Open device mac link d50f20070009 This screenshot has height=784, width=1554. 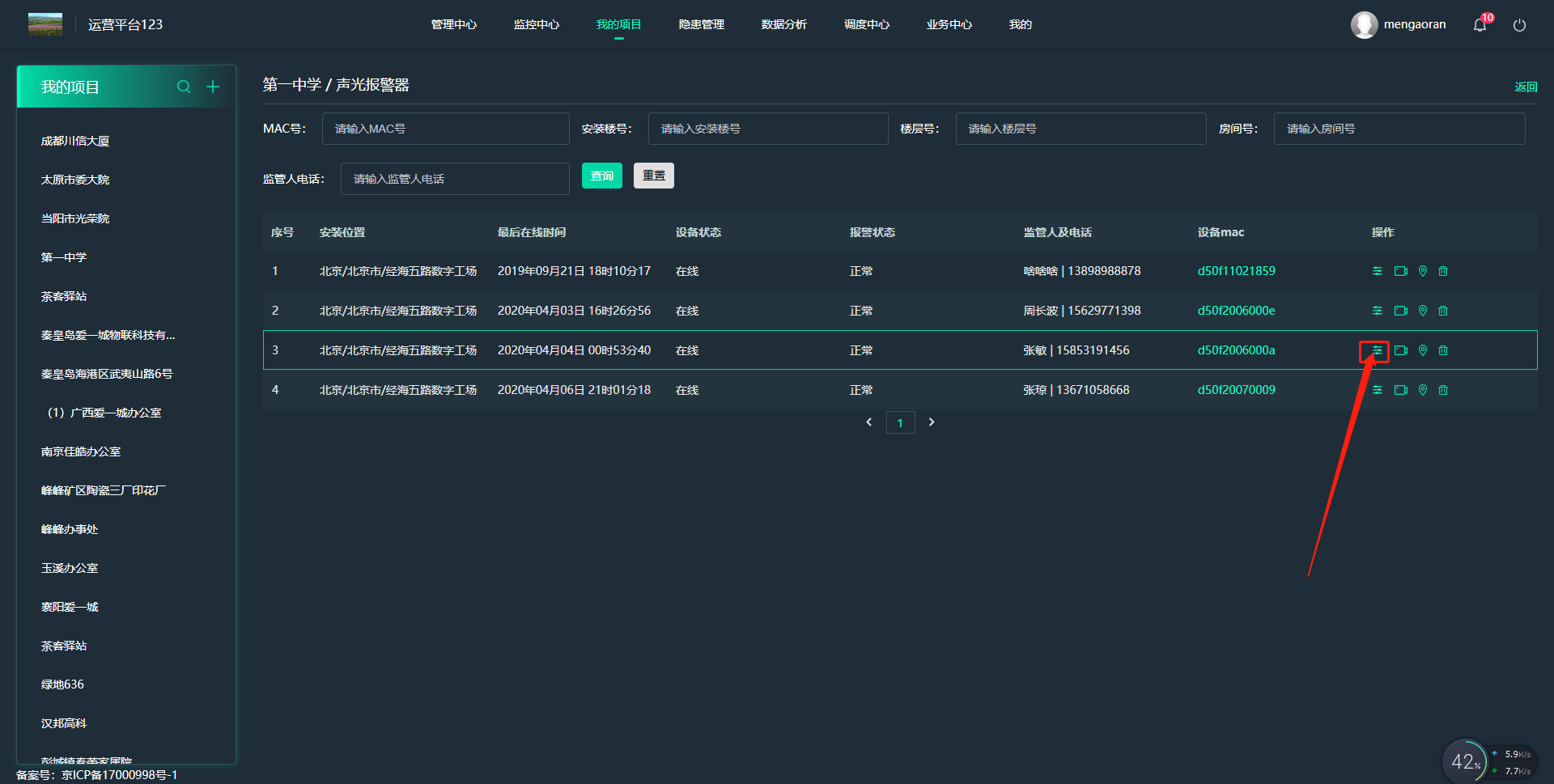[1237, 390]
